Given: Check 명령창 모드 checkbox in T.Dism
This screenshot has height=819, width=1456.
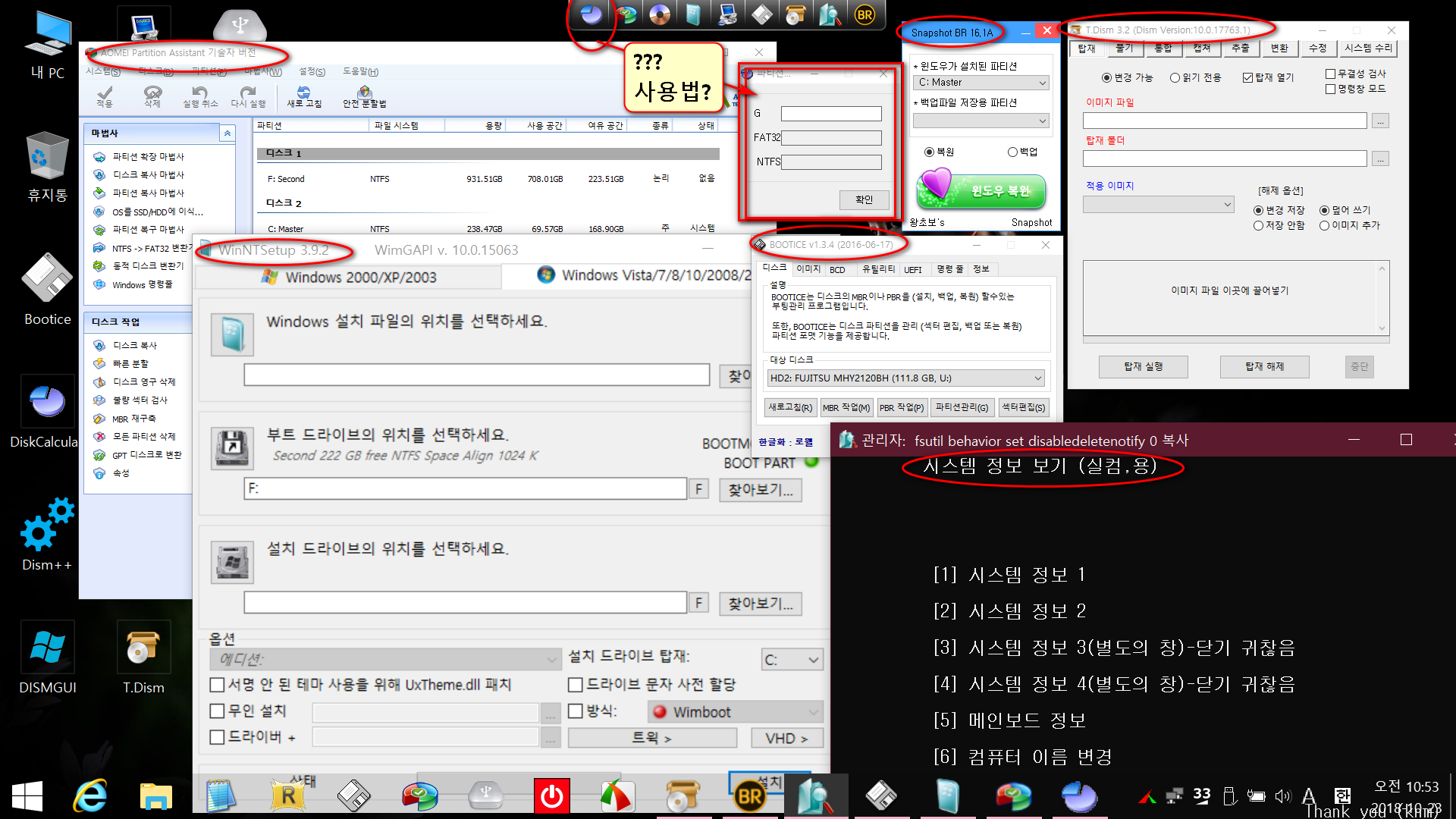Looking at the screenshot, I should [x=1330, y=89].
